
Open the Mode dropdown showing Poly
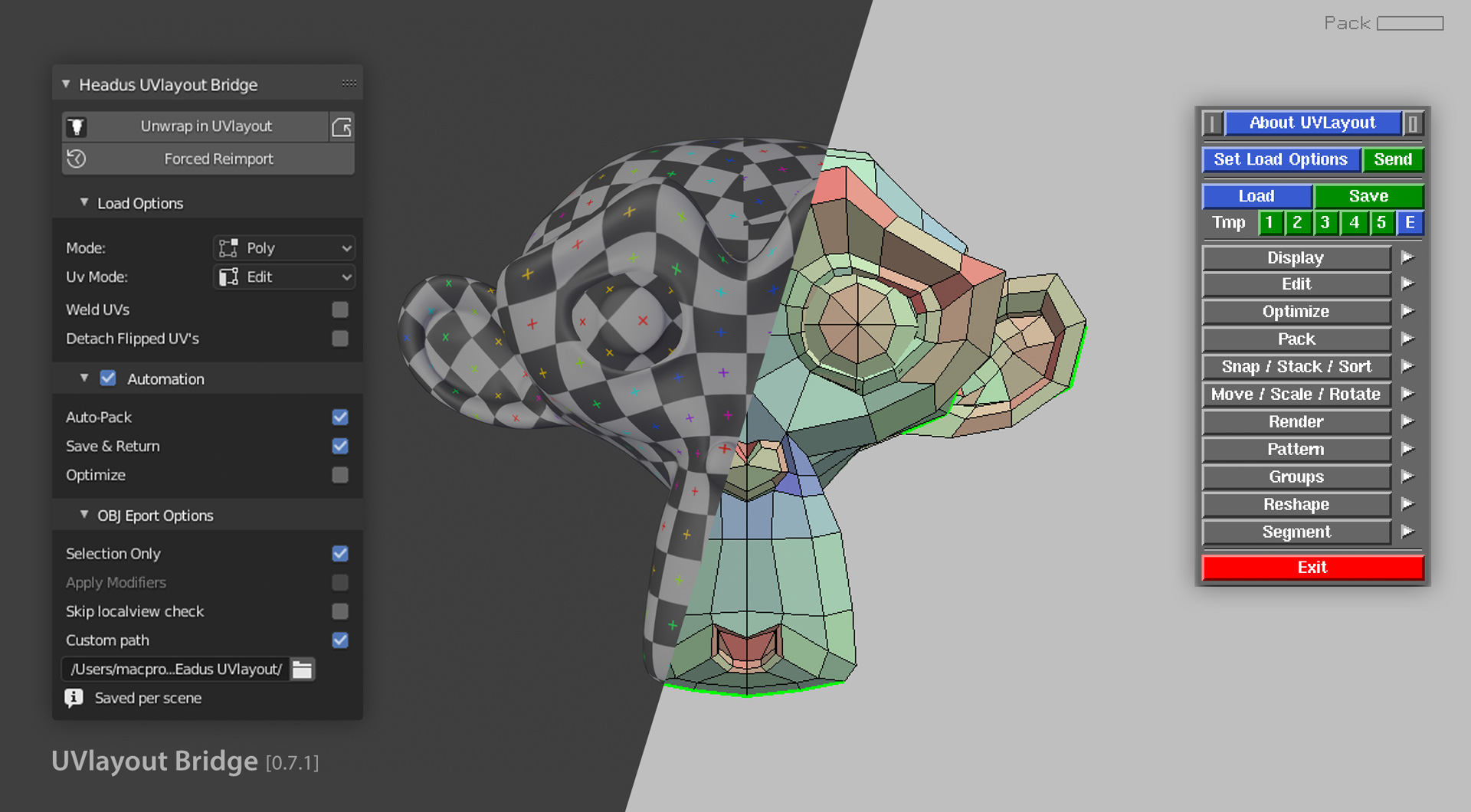point(284,248)
